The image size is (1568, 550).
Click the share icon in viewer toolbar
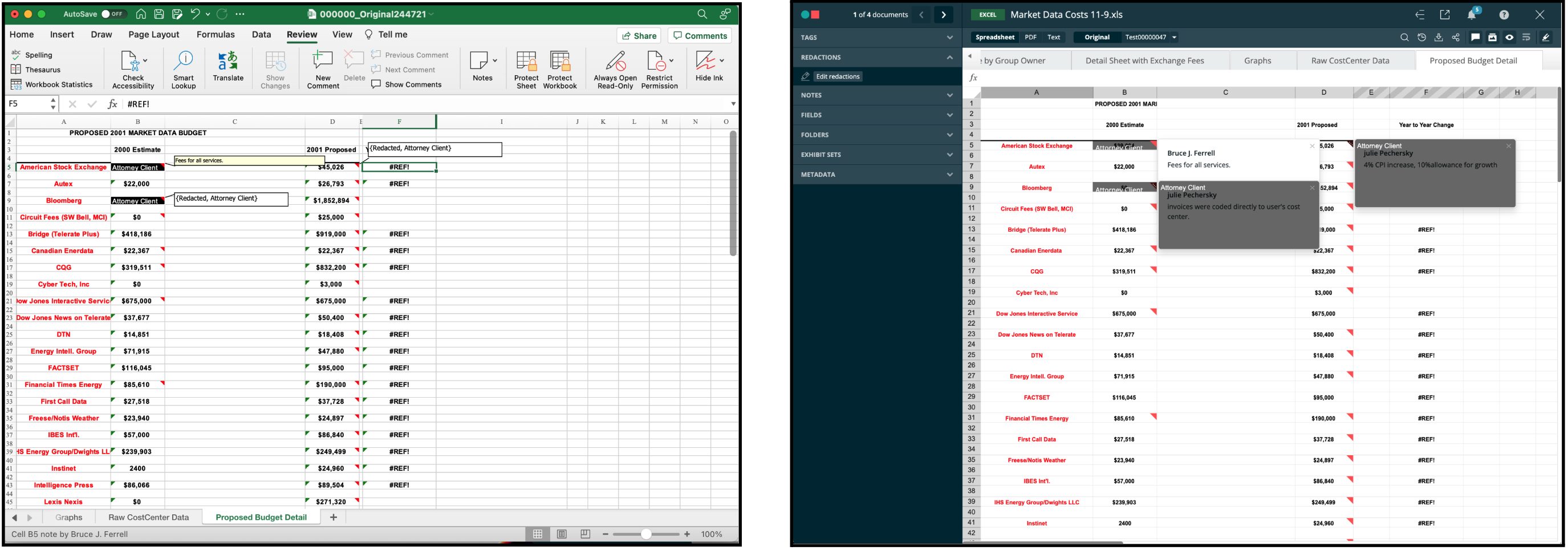tap(1456, 38)
